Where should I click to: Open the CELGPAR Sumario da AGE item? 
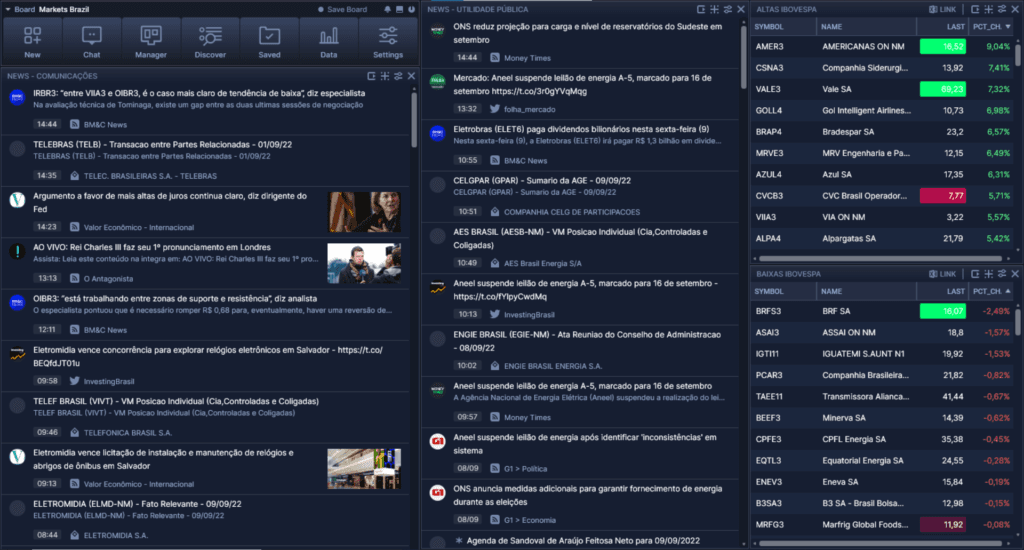(x=542, y=180)
